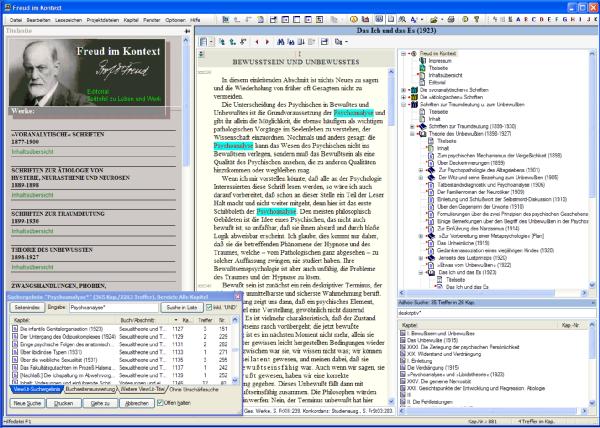Click the lightbulb hint icon in toolbar

click(477, 19)
